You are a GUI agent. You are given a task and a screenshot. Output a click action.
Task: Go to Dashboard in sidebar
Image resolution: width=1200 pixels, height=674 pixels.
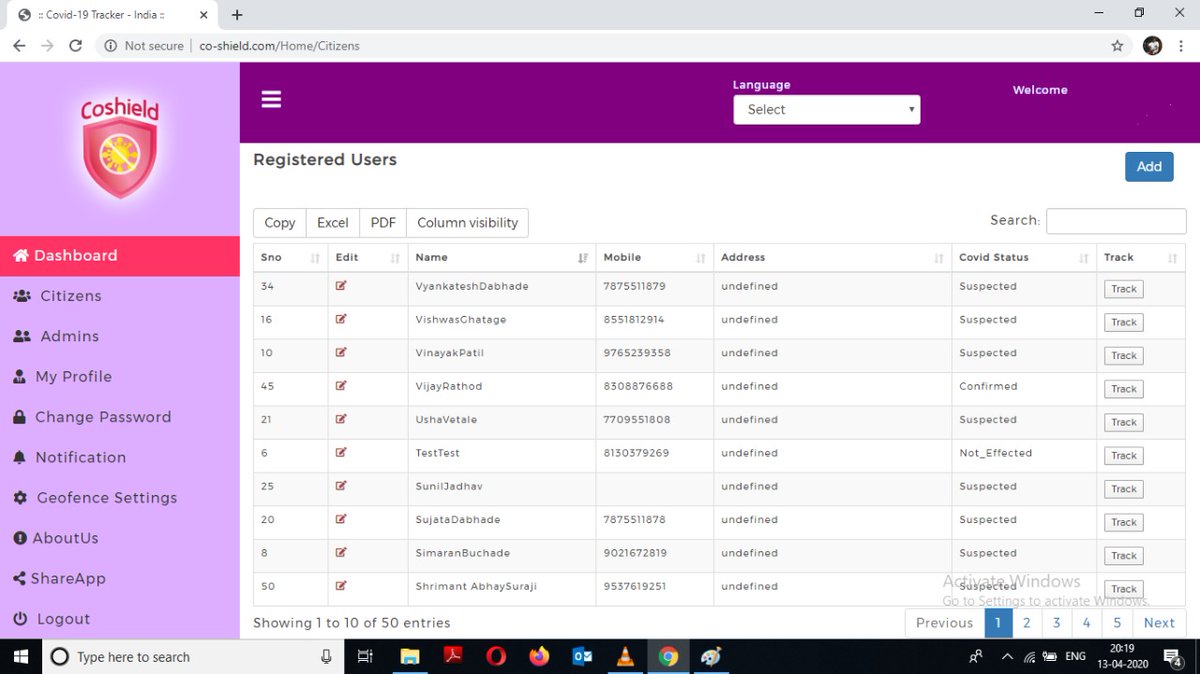(x=120, y=256)
